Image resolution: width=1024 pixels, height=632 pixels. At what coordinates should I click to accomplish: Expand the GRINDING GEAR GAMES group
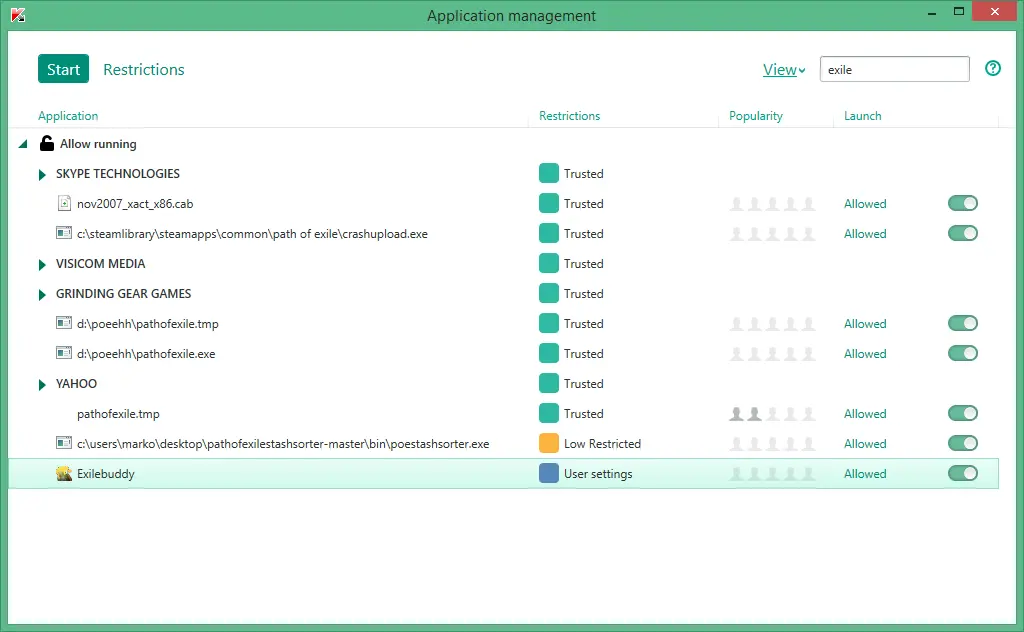click(x=42, y=294)
